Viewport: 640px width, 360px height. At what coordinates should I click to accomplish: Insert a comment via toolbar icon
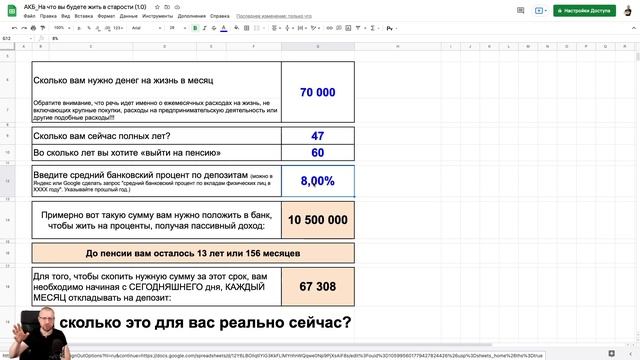(339, 28)
